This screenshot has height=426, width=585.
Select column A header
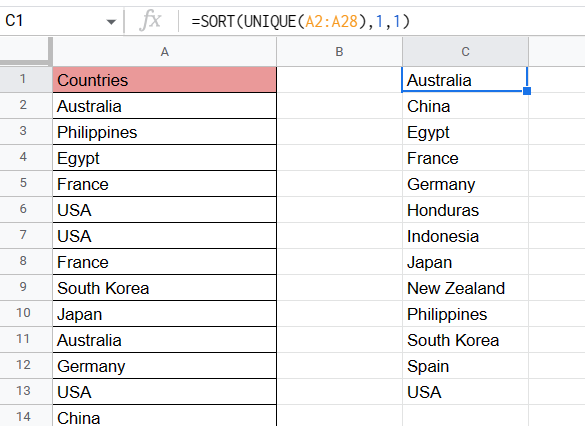(x=165, y=52)
